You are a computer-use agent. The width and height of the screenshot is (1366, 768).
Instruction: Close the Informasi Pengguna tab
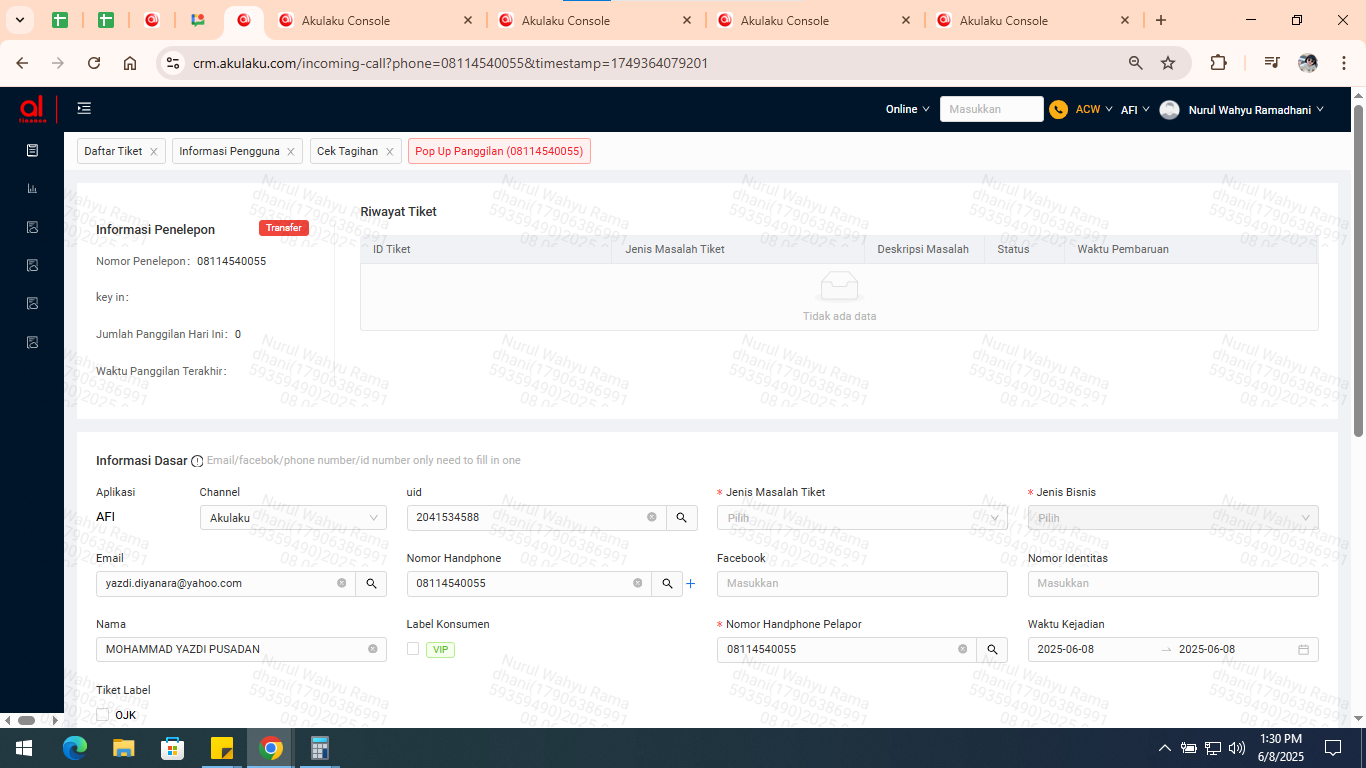[290, 152]
